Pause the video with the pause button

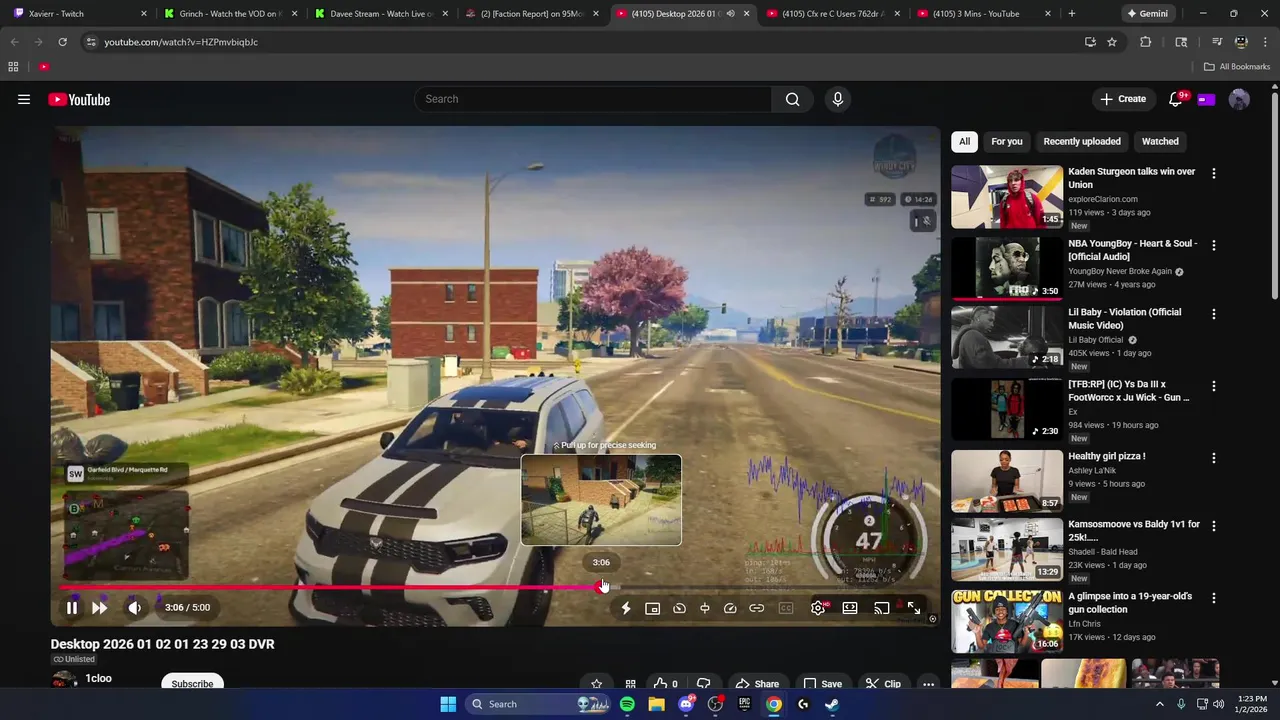[x=72, y=607]
